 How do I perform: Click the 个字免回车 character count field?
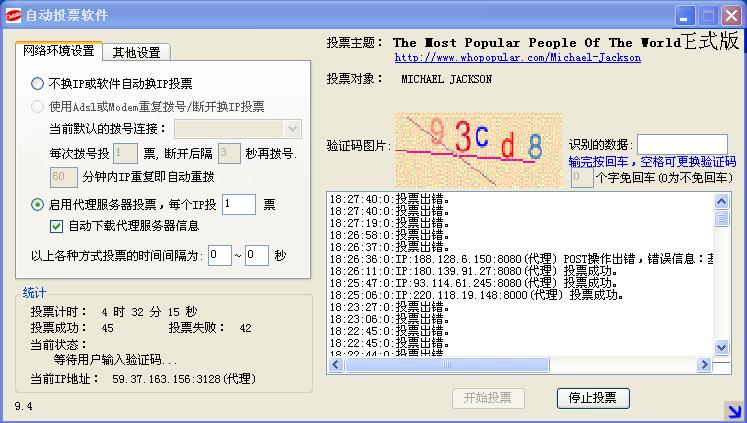click(582, 178)
